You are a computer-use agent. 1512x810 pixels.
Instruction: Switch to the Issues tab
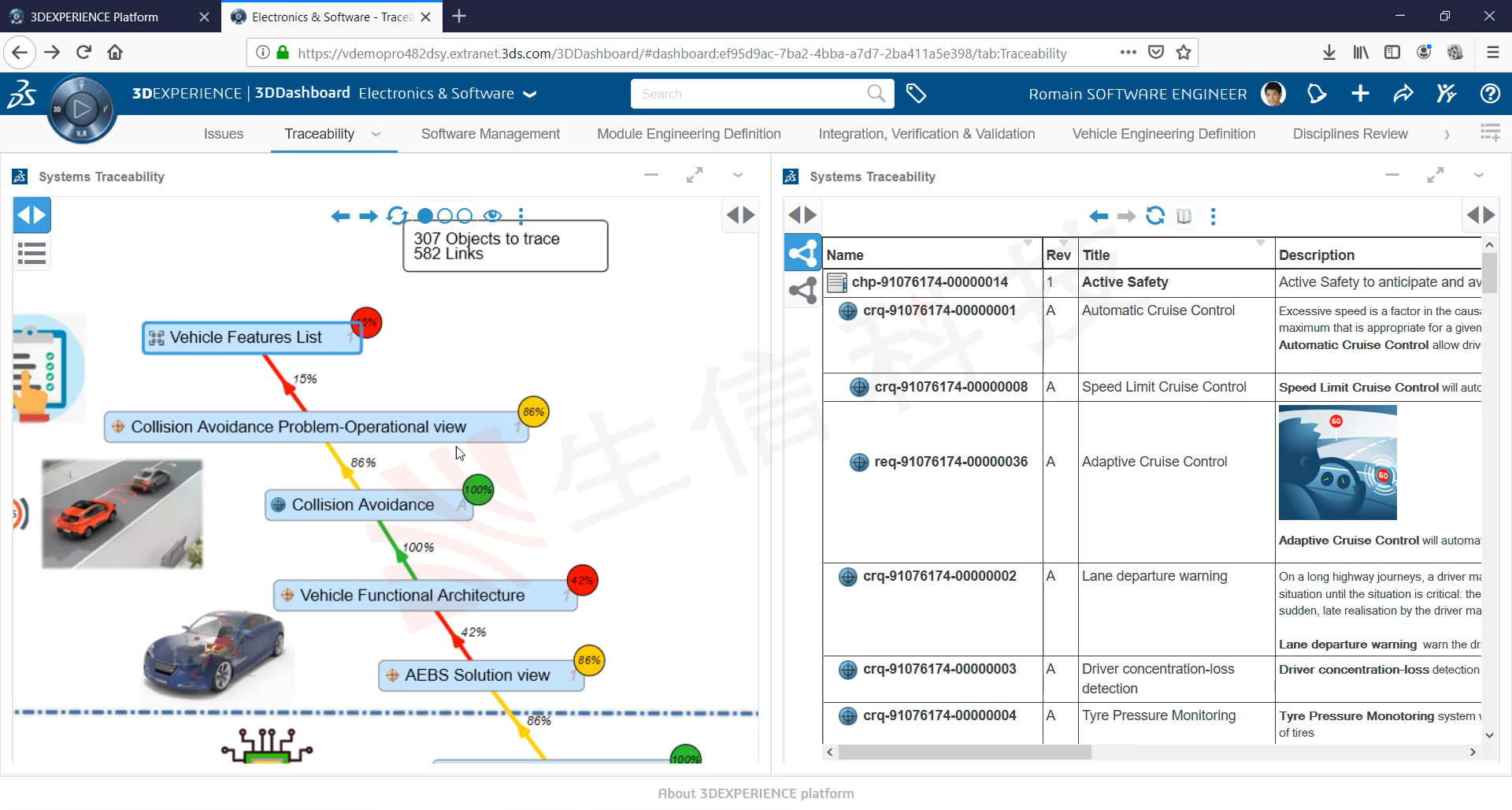click(224, 134)
